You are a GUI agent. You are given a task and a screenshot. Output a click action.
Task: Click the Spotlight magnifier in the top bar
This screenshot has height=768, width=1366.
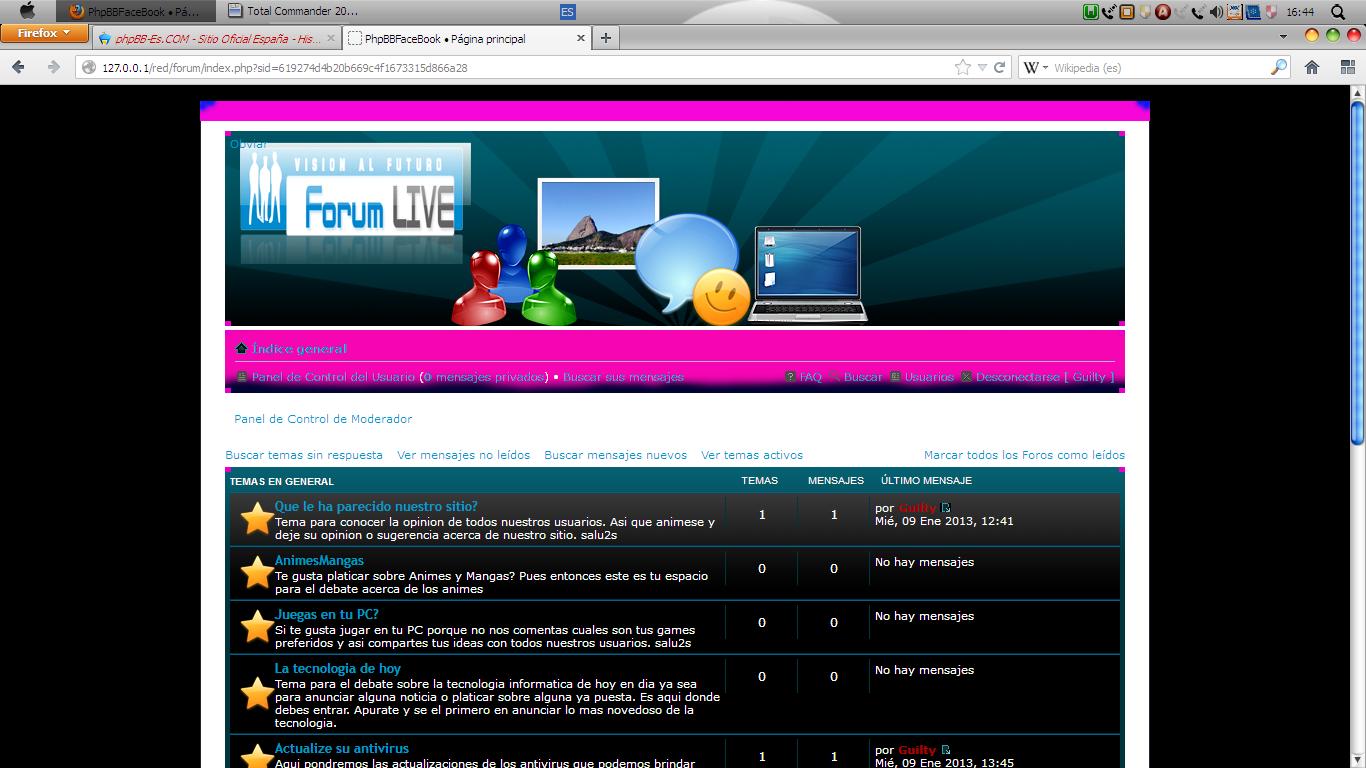[1338, 12]
